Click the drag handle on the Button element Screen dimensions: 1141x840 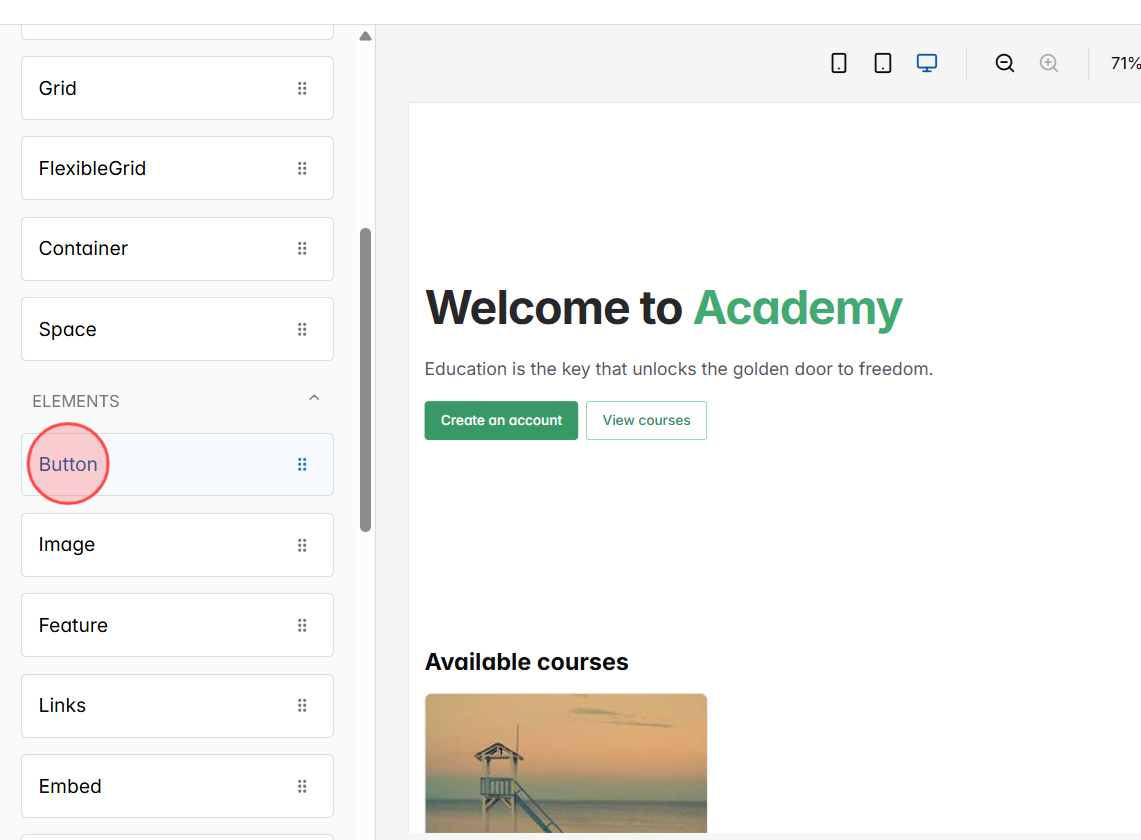[x=302, y=464]
